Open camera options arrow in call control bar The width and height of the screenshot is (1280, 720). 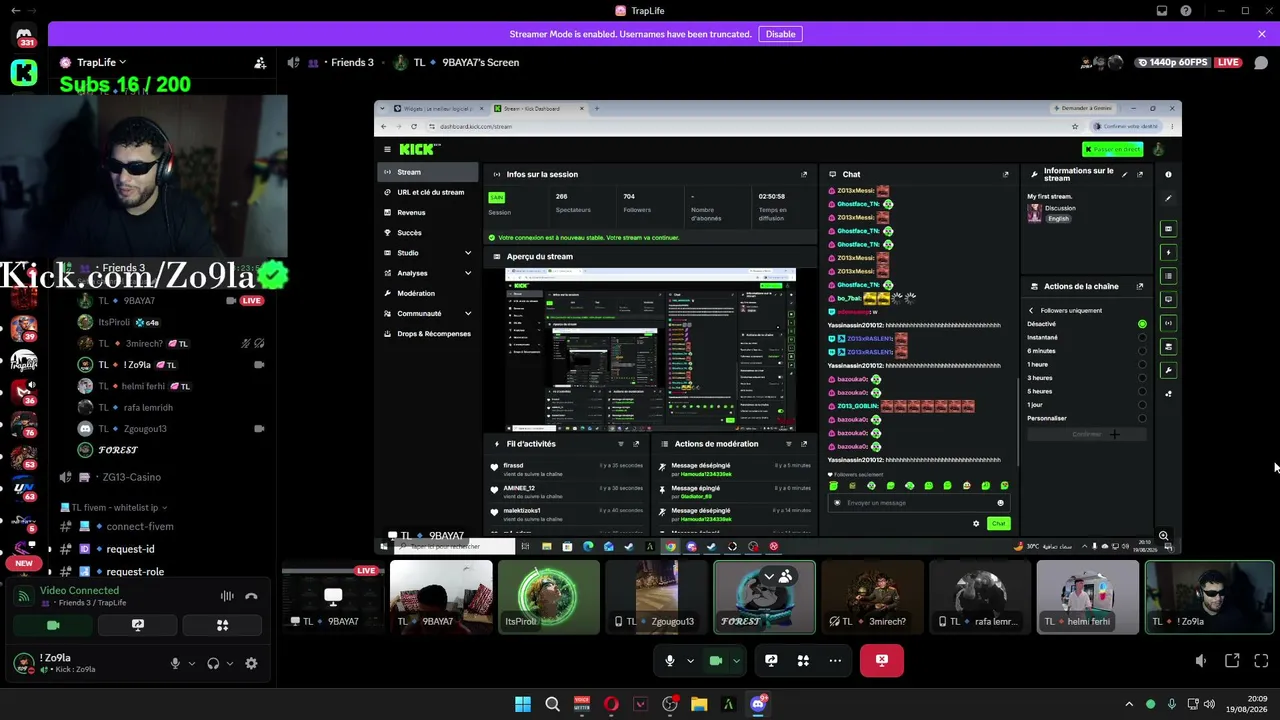tap(736, 661)
